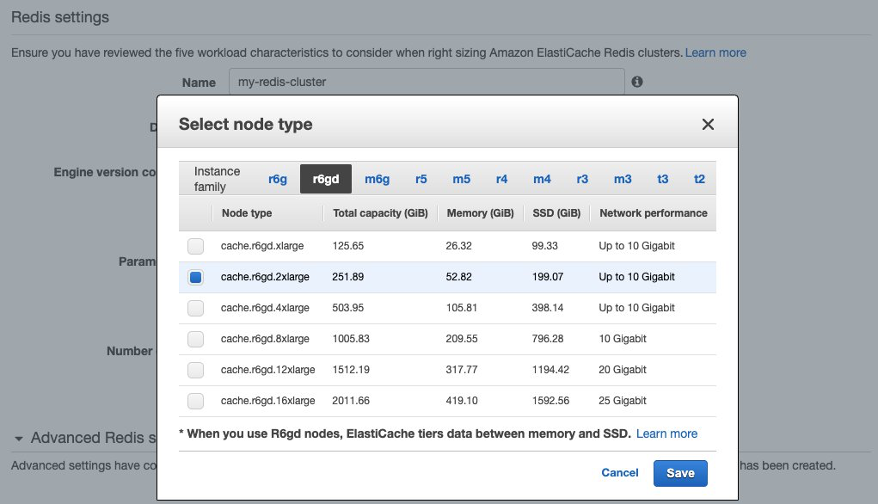Click the 503.95 total capacity value
The image size is (879, 504).
tap(348, 307)
